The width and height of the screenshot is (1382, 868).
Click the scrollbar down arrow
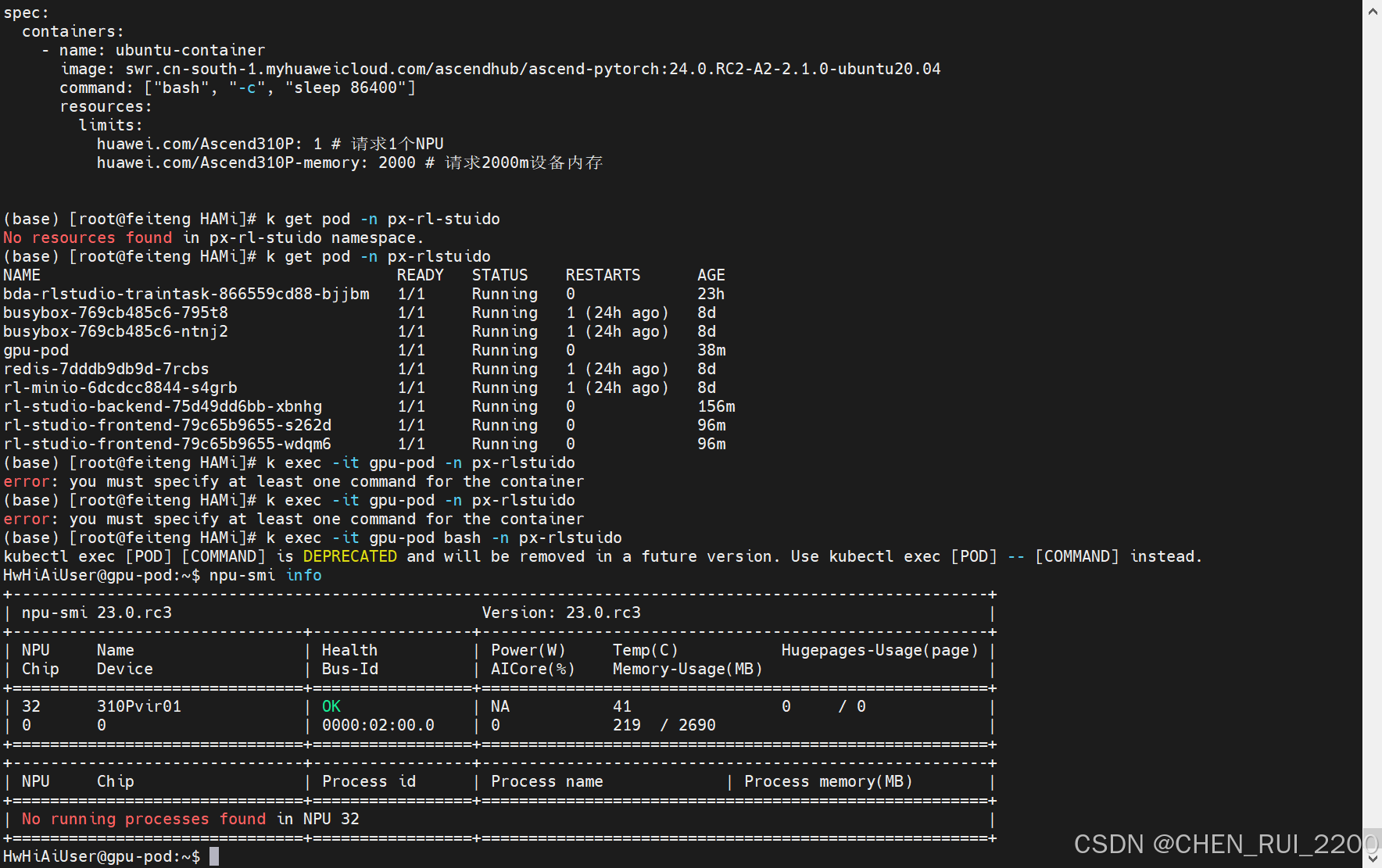point(1373,857)
